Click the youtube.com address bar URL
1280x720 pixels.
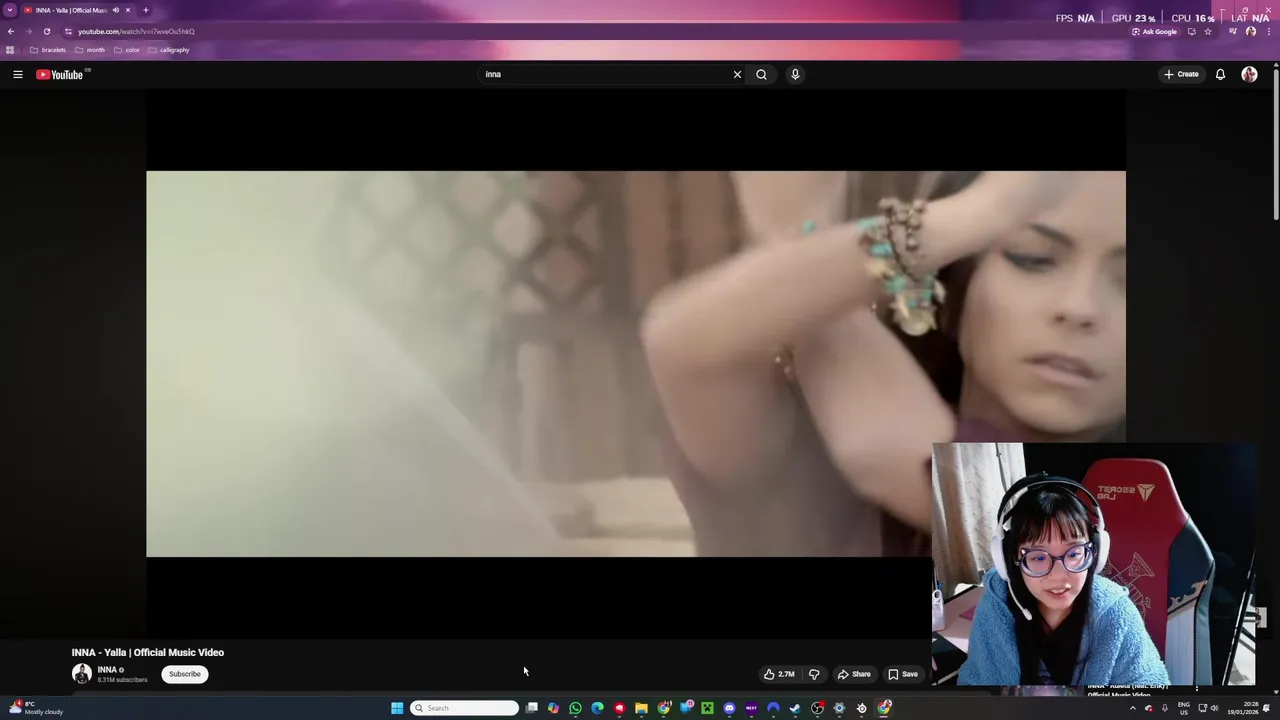click(136, 31)
